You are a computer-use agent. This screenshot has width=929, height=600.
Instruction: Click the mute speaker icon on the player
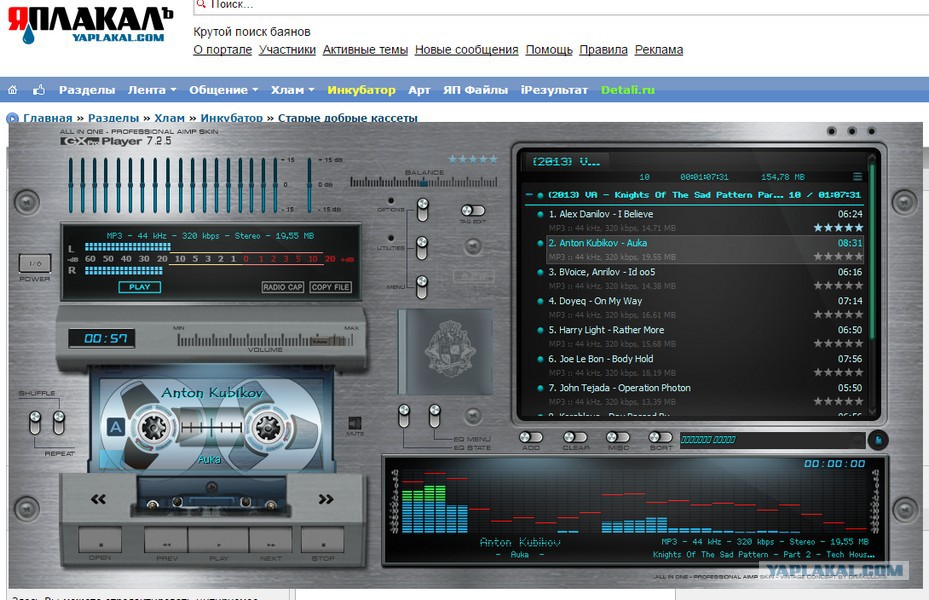[x=355, y=423]
